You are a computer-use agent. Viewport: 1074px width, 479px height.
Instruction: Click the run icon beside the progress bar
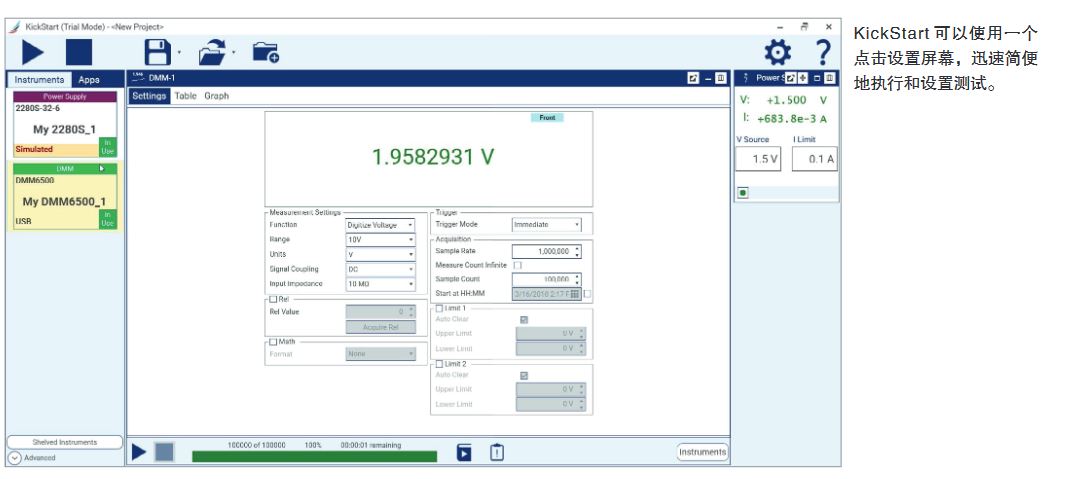tap(139, 453)
